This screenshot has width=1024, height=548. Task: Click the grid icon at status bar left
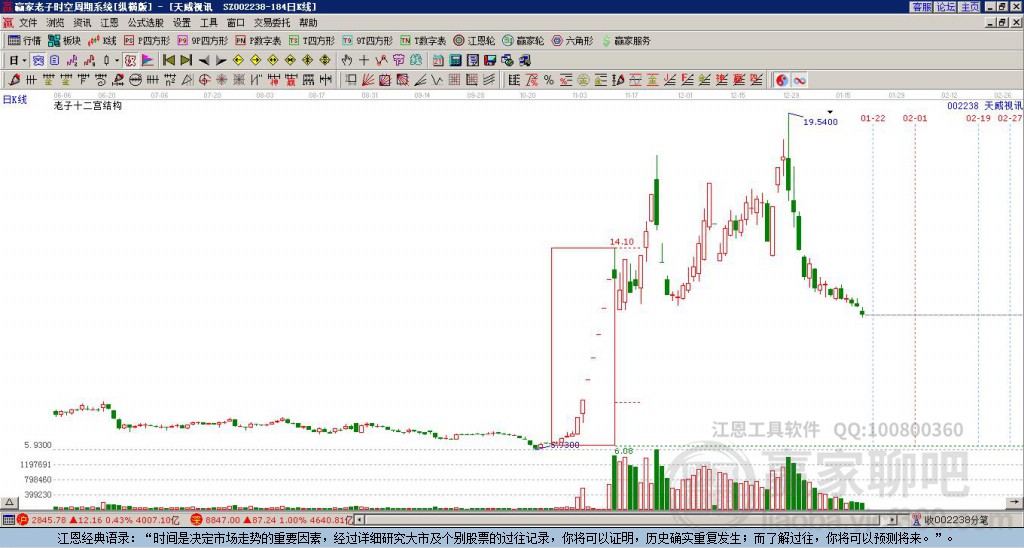(x=8, y=520)
